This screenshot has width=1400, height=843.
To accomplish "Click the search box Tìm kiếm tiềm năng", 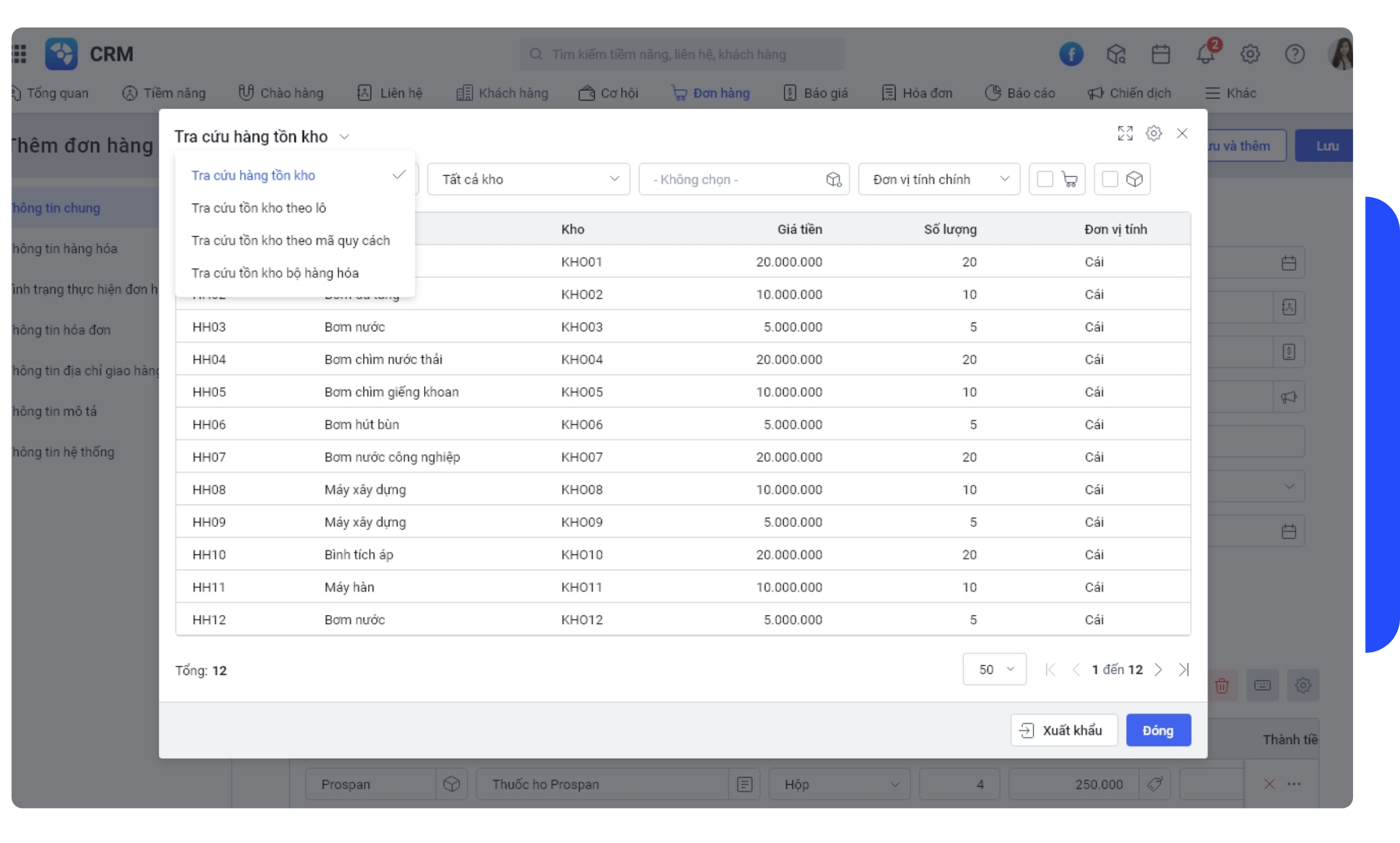I will click(x=682, y=55).
